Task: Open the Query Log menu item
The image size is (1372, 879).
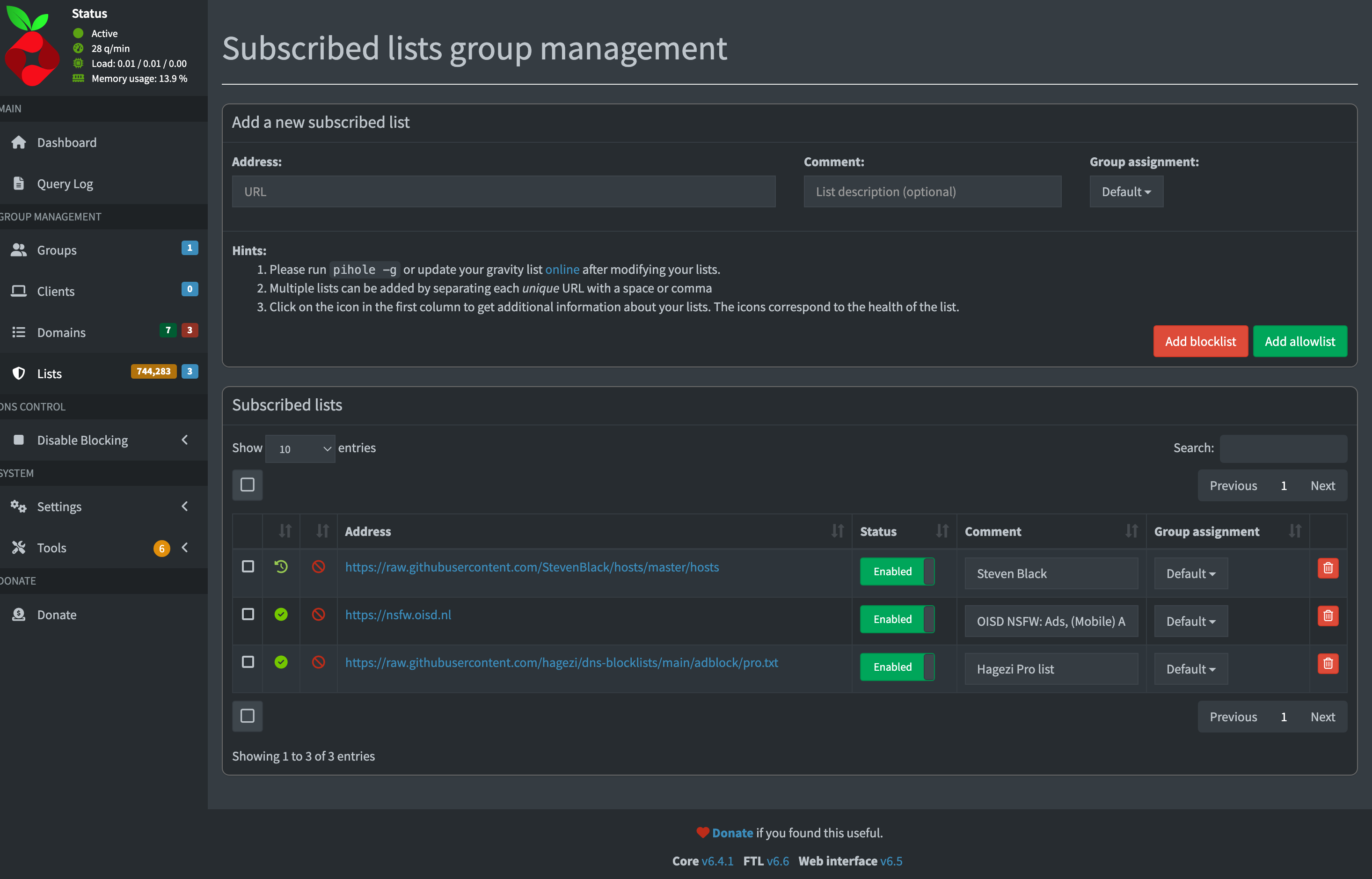Action: [65, 184]
